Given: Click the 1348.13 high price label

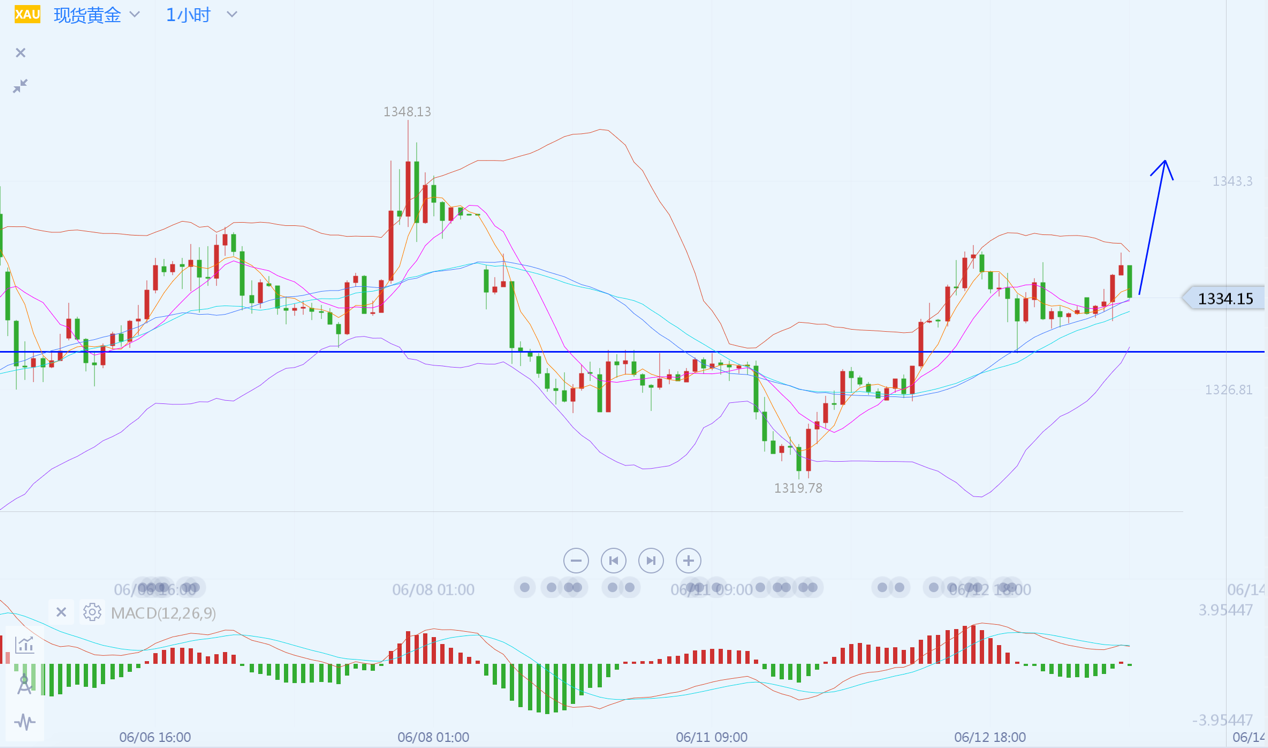Looking at the screenshot, I should (x=407, y=112).
